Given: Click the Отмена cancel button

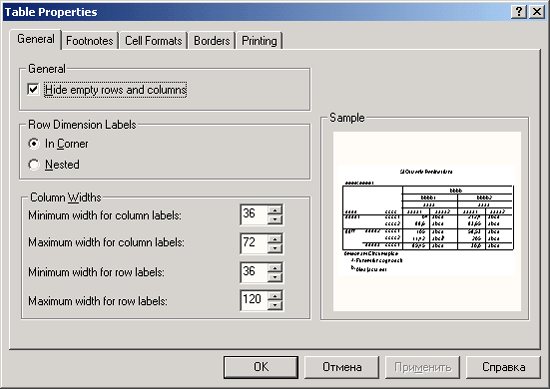Looking at the screenshot, I should [342, 367].
